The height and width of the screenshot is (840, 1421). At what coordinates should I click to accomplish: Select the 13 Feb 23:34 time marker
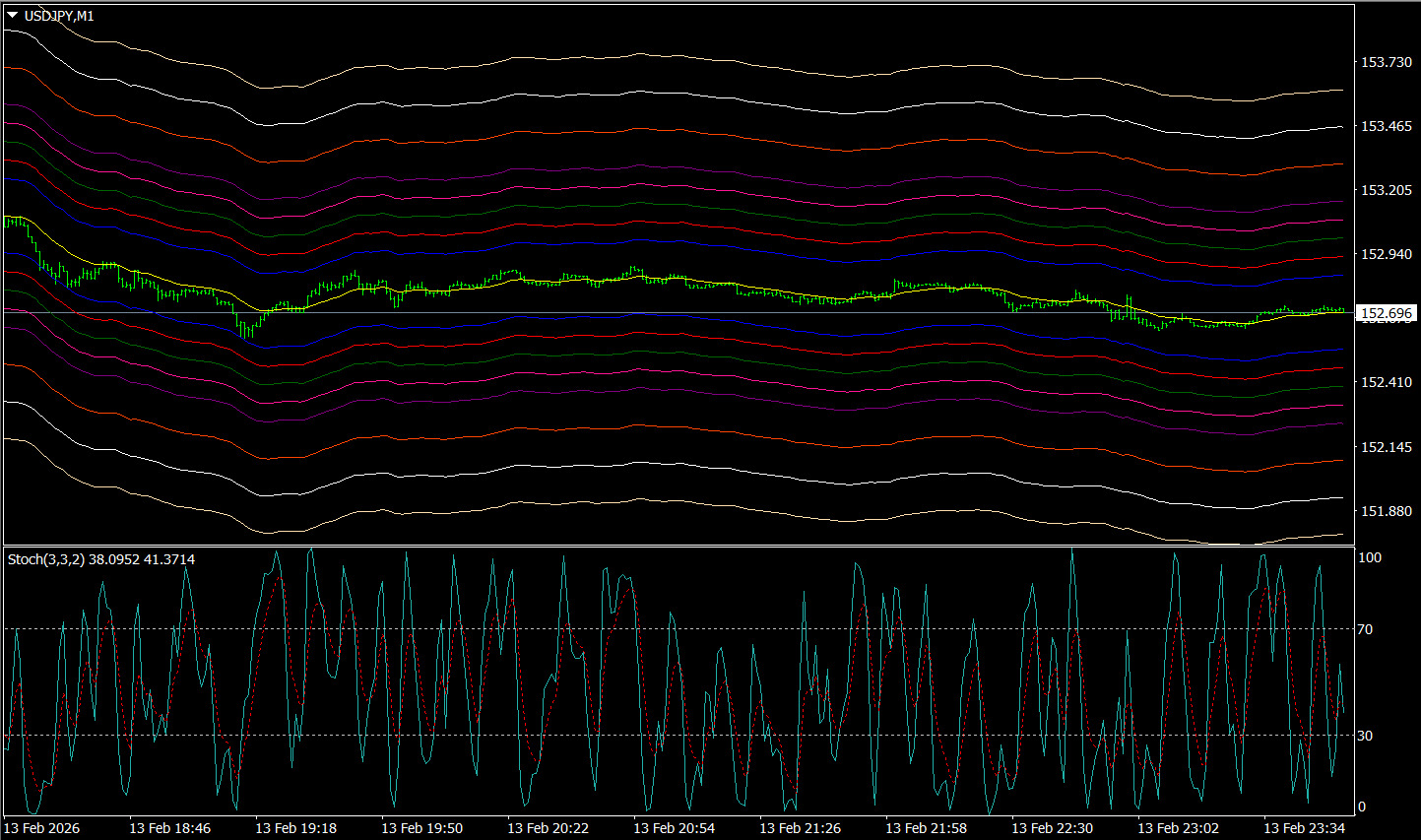coord(1304,828)
